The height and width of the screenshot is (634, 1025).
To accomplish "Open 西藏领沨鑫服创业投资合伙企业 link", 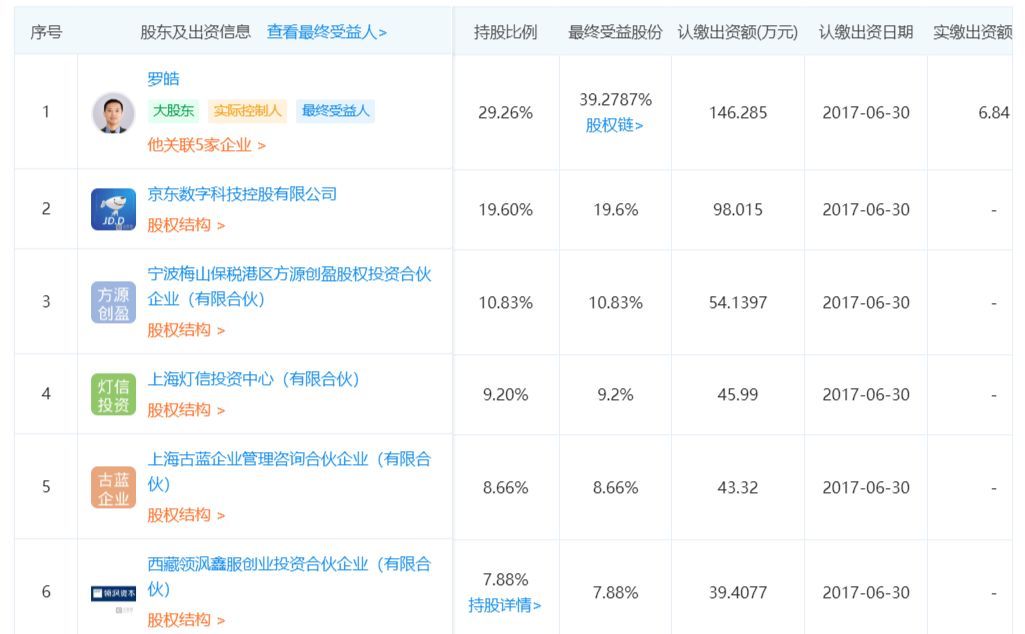I will pos(289,576).
